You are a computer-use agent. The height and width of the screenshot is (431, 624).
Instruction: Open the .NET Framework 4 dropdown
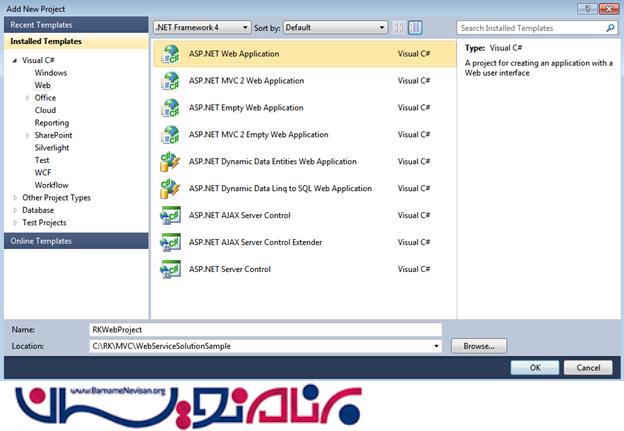tap(202, 27)
